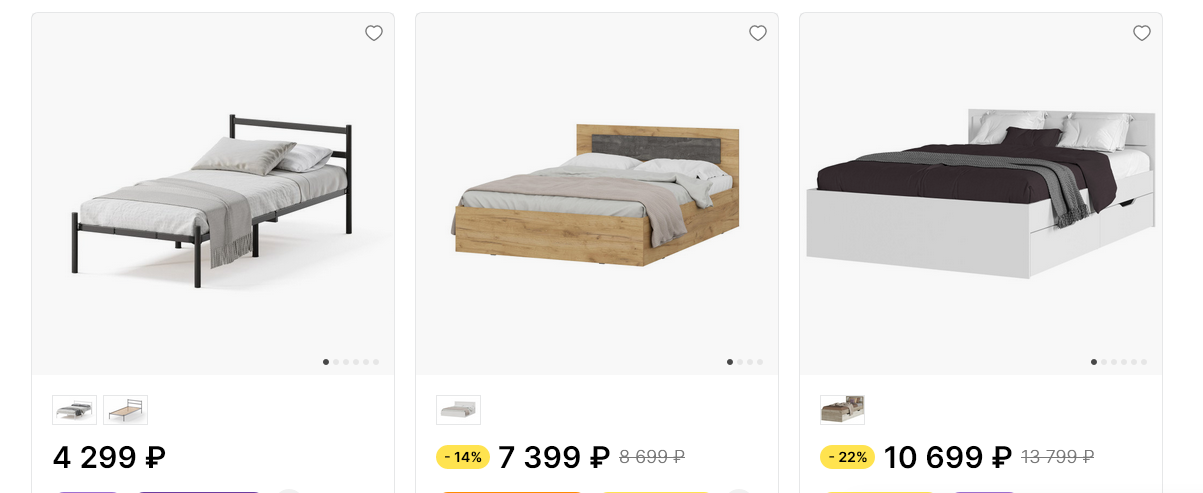1203x493 pixels.
Task: Add black metal bed to favorites
Action: coord(374,33)
